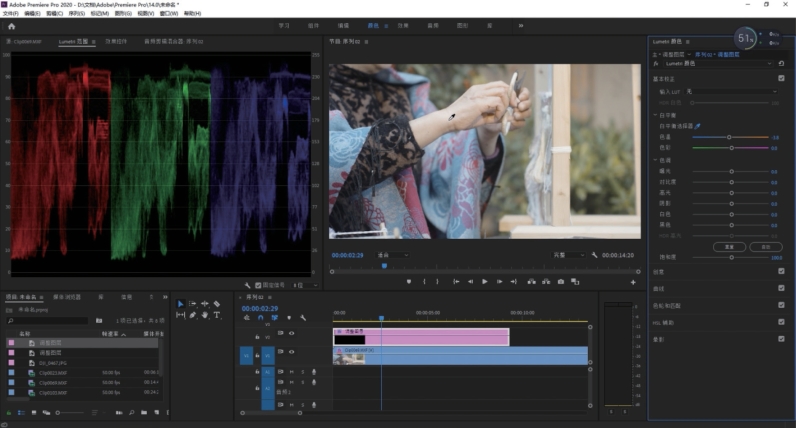Screen dimensions: 796x428
Task: Select the Selection tool arrow
Action: [180, 304]
